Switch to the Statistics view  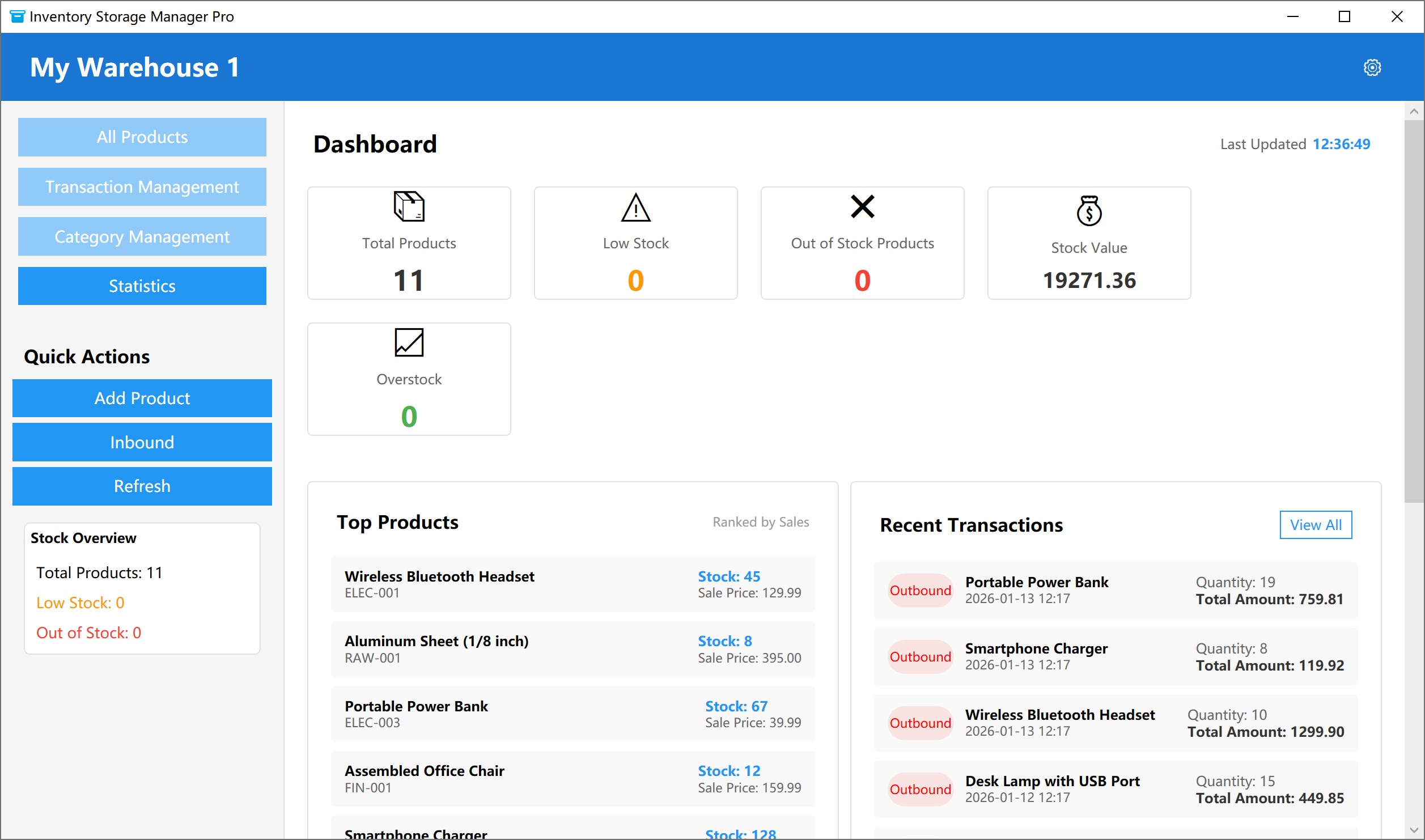[142, 286]
